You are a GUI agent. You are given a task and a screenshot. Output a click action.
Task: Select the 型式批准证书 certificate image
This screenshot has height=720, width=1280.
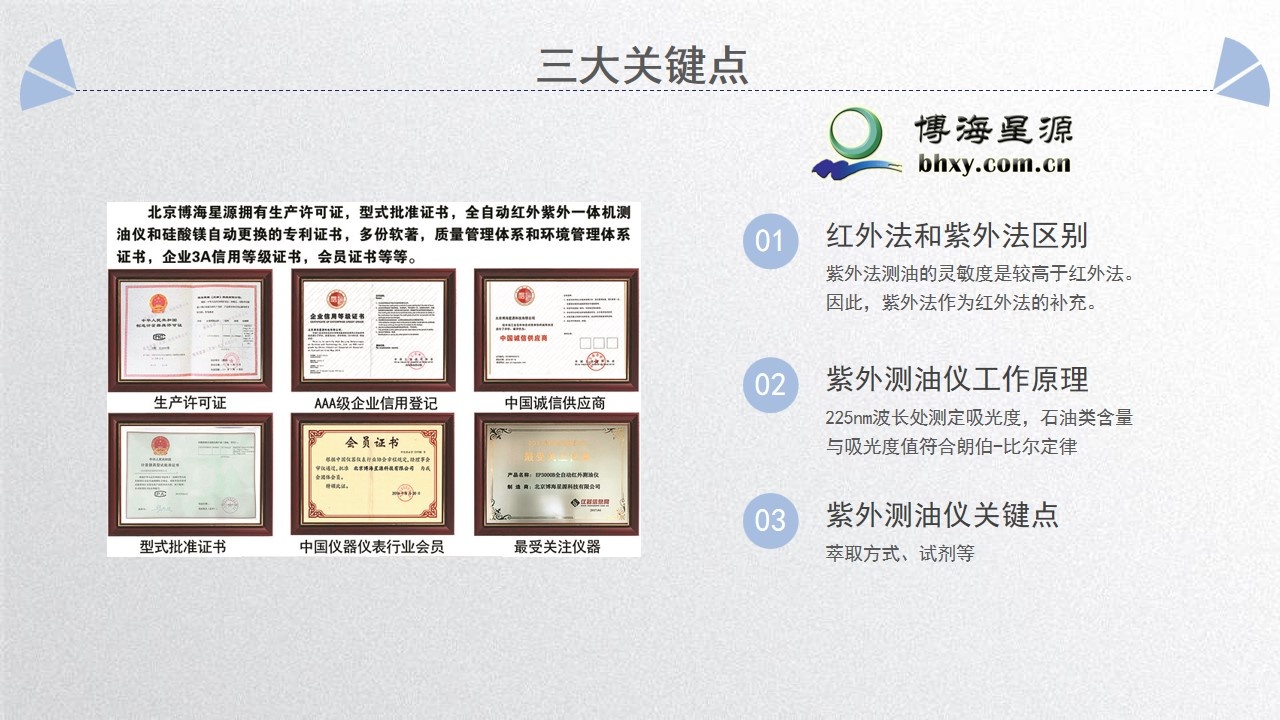(189, 474)
